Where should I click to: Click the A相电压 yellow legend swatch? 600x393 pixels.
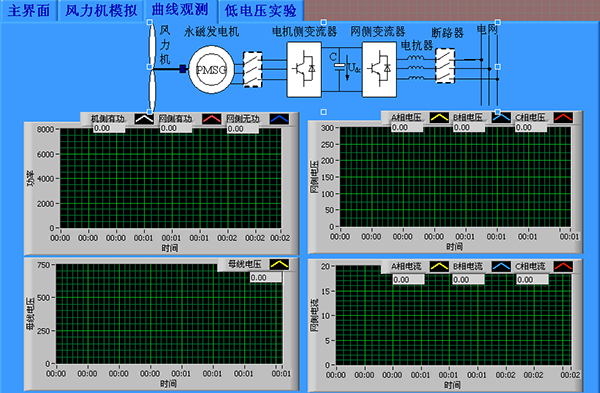pos(439,117)
